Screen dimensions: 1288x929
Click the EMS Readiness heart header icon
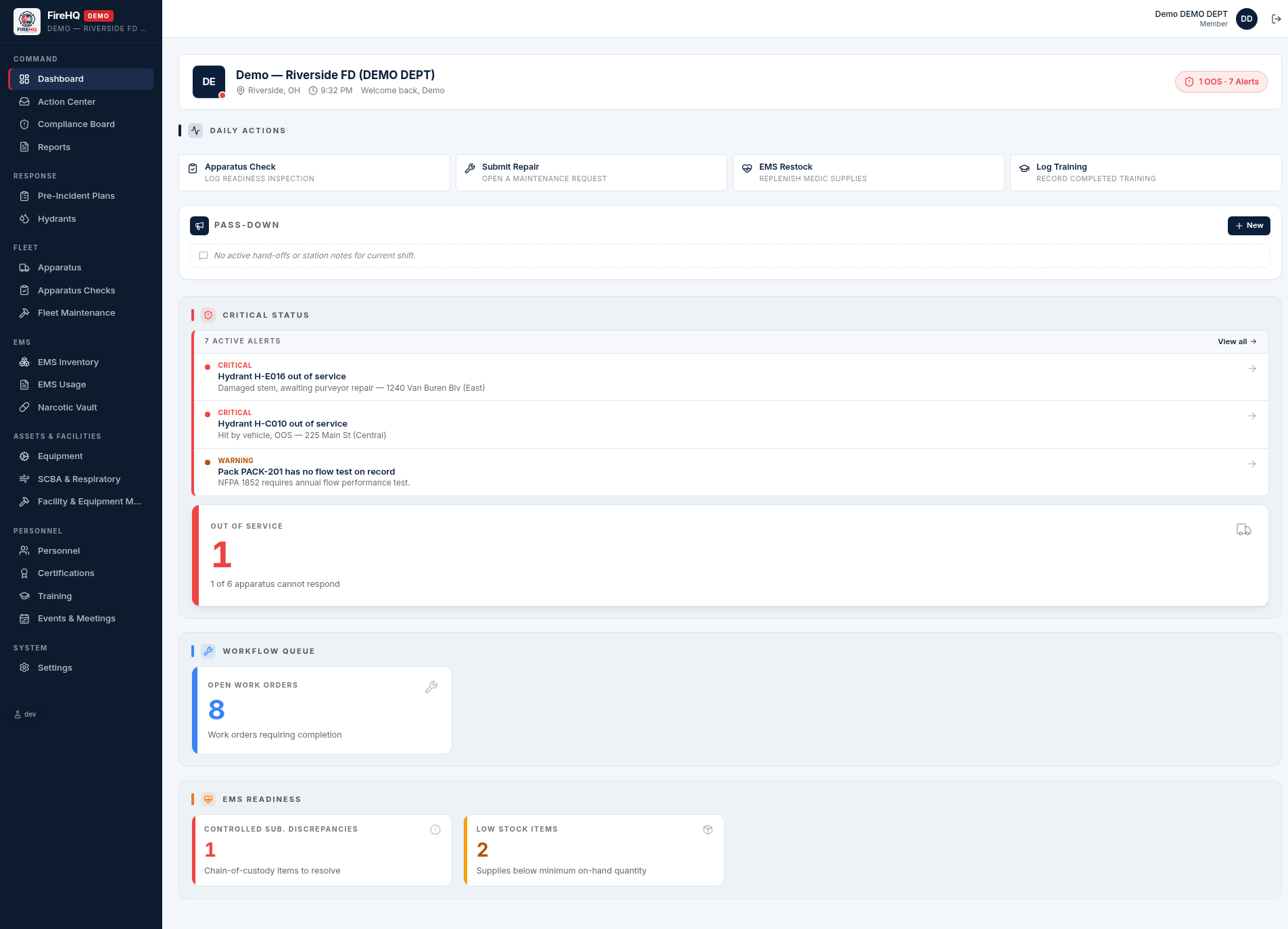[x=208, y=799]
